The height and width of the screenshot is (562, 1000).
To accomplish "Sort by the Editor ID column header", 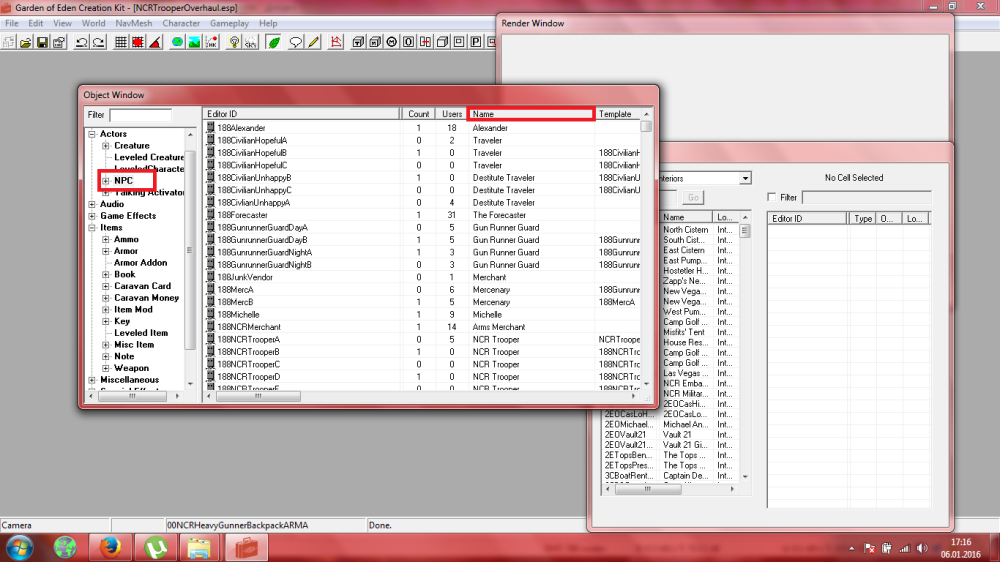I will [302, 114].
